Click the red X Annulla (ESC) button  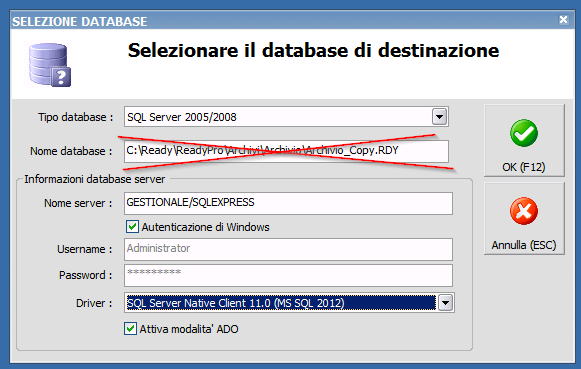(524, 218)
